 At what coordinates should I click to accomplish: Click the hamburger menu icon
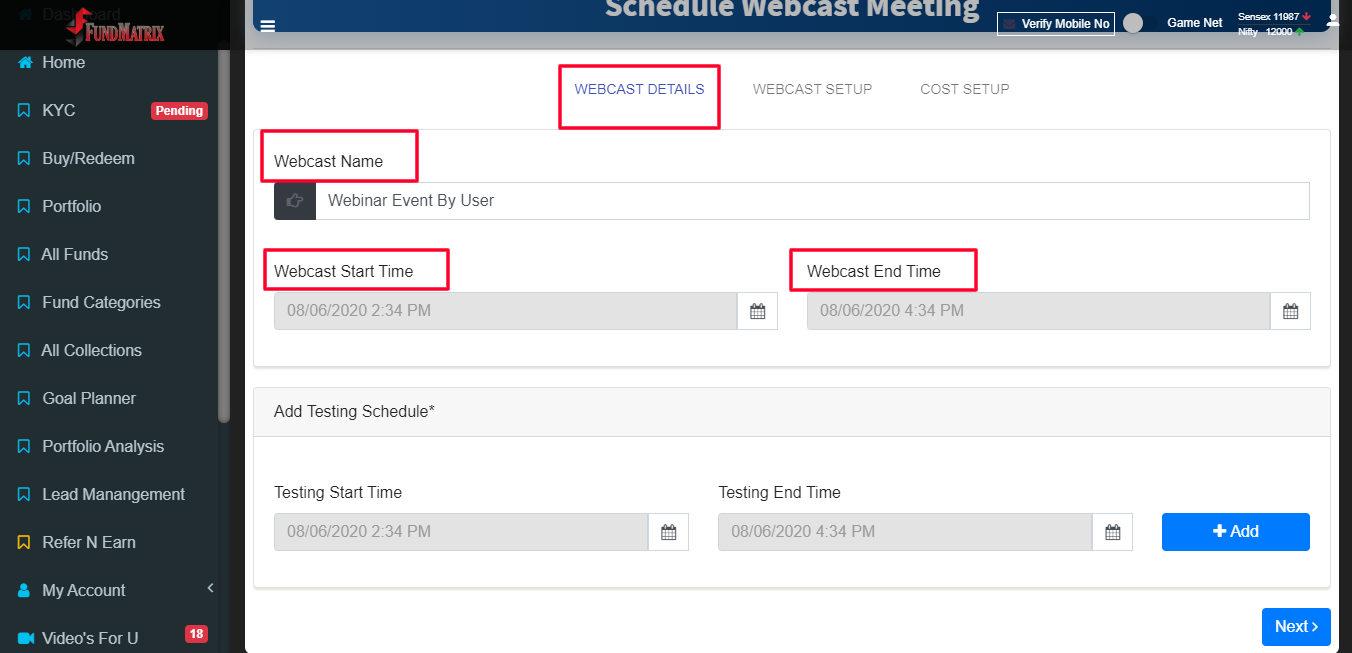(x=268, y=26)
